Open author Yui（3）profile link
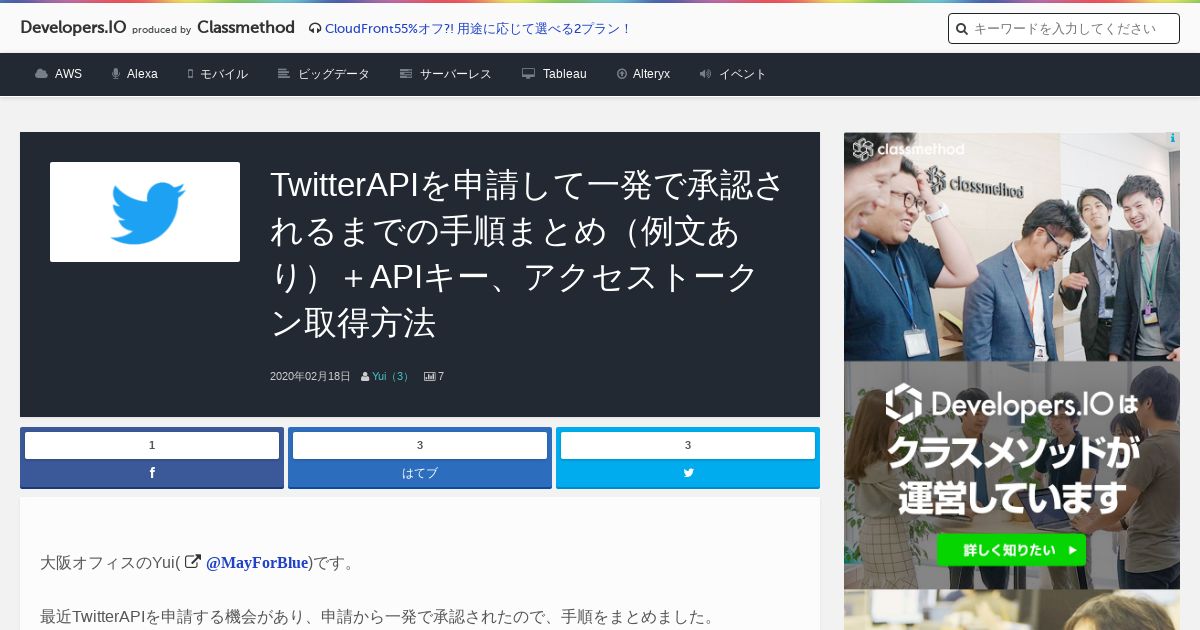 [391, 377]
